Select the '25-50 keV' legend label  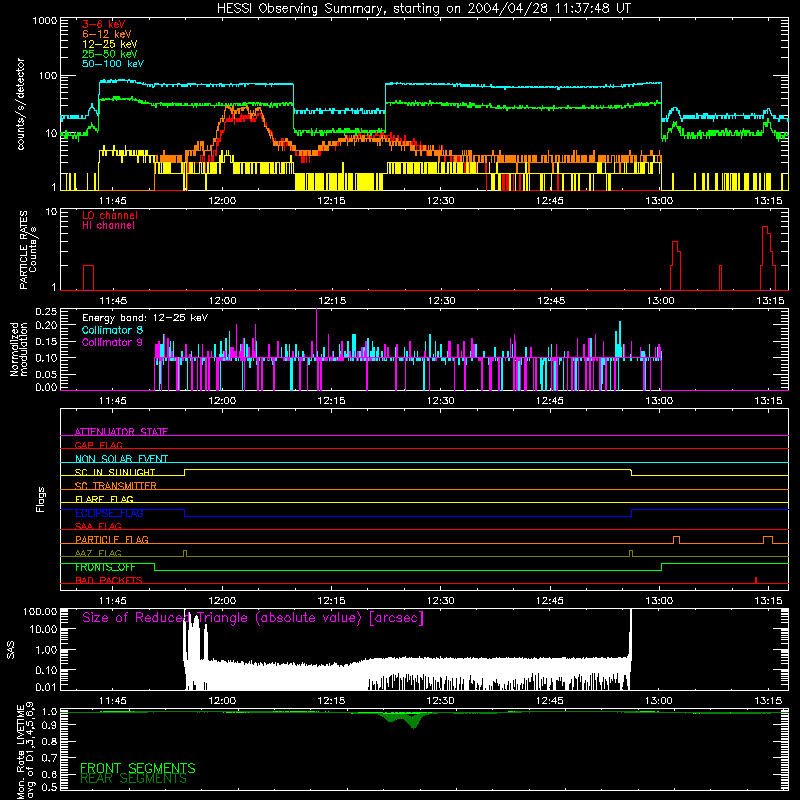[110, 54]
